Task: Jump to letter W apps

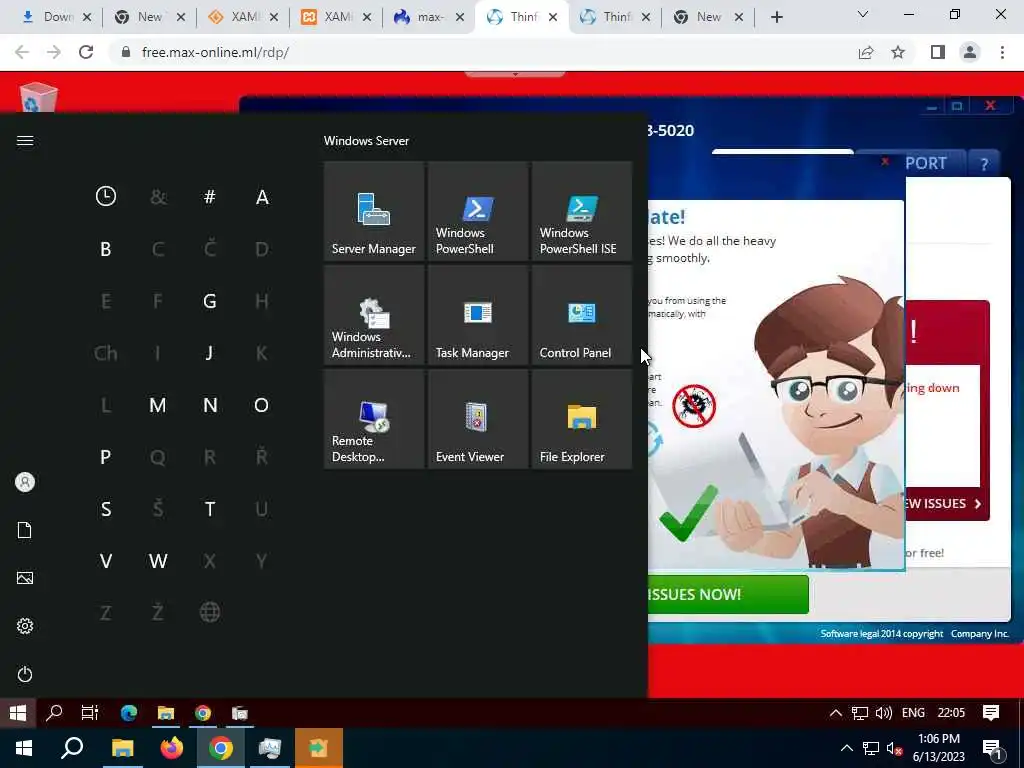Action: pyautogui.click(x=157, y=561)
